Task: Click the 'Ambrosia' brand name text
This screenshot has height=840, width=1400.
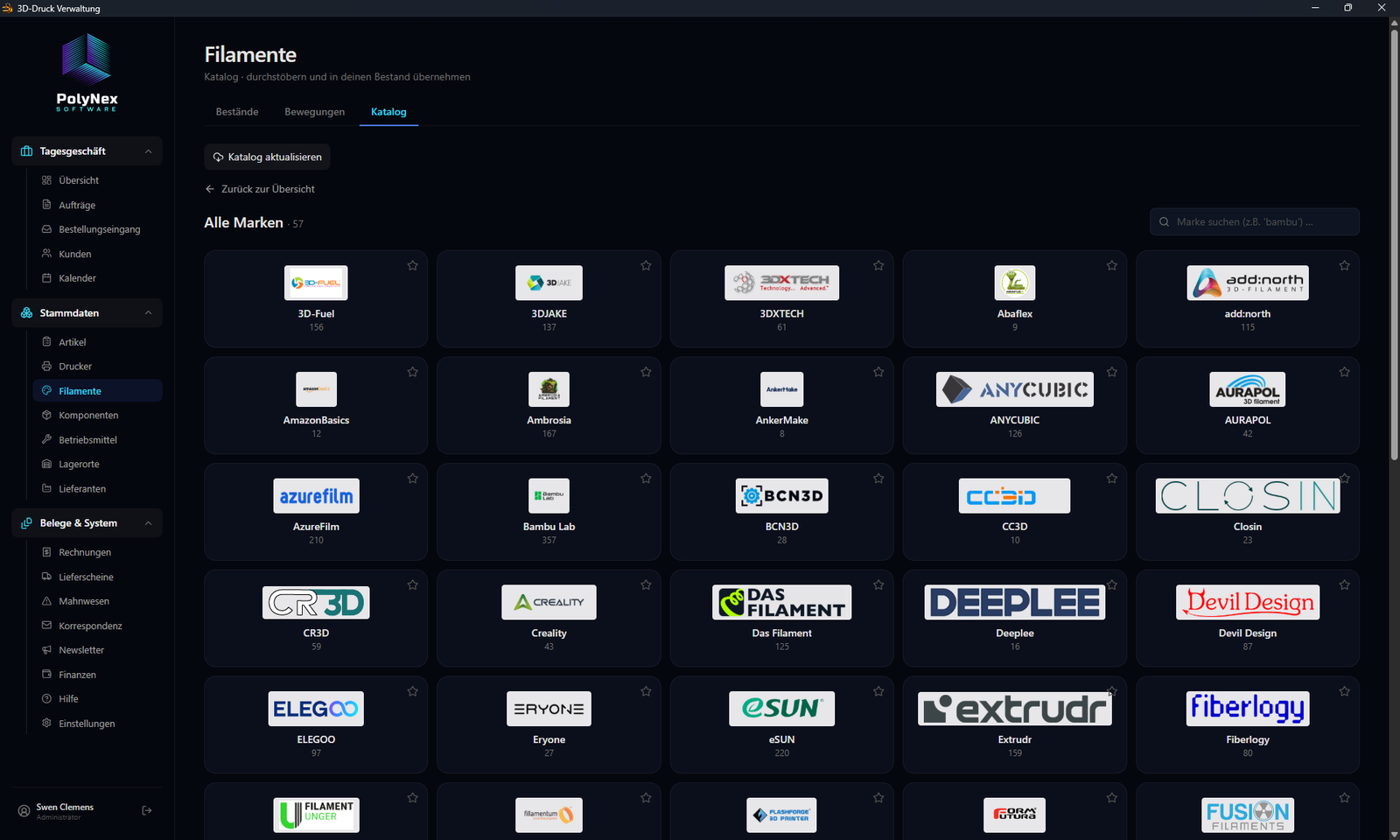Action: 549,420
